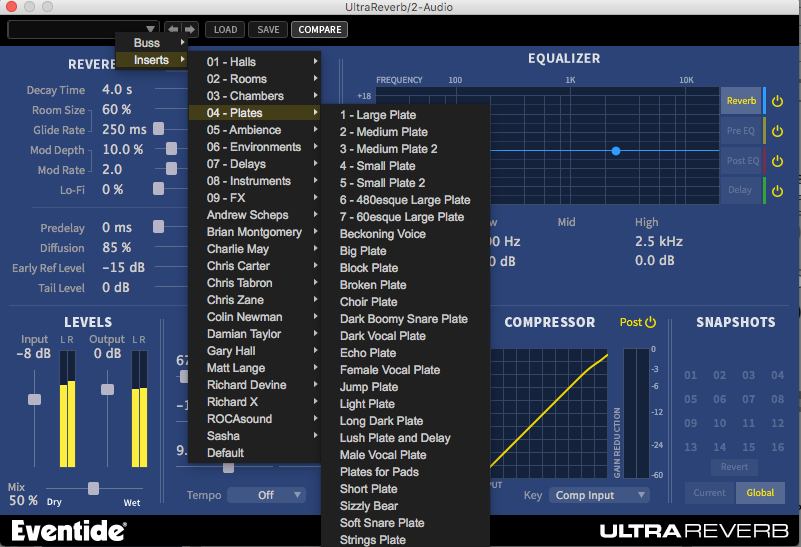Screen dimensions: 801x547
Task: Load the Dark Vocal Plate preset
Action: [x=406, y=336]
